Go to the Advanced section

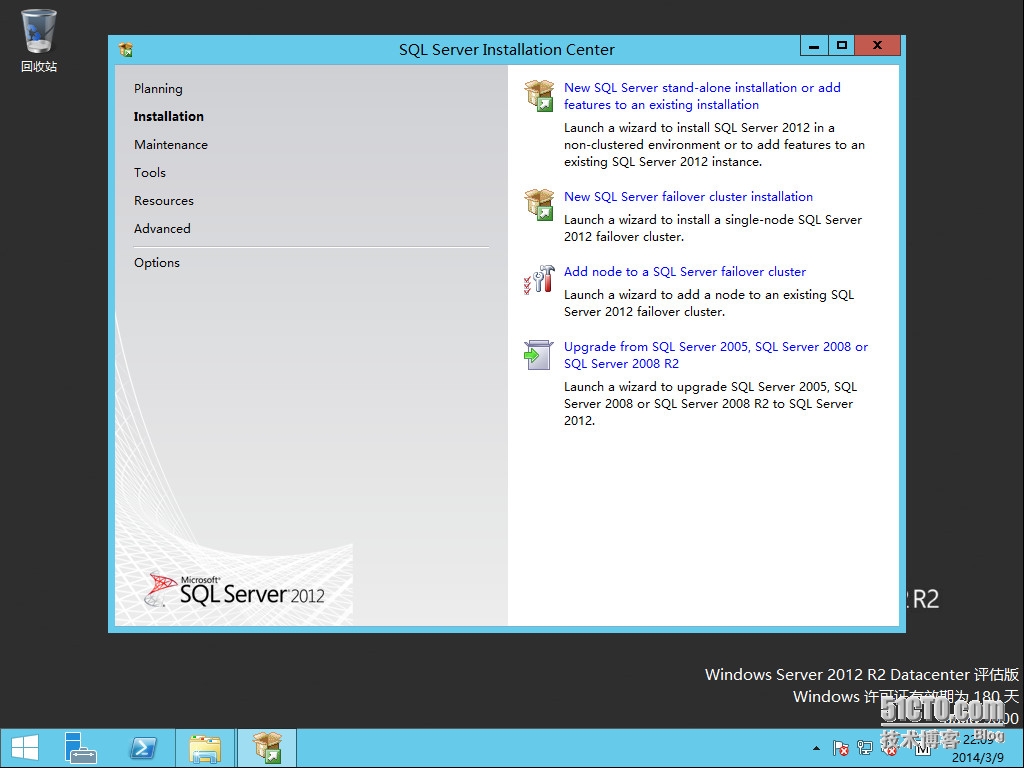pyautogui.click(x=162, y=229)
